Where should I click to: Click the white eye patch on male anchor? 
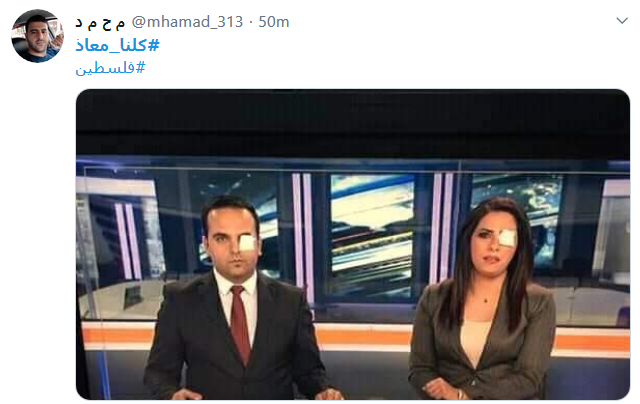tap(248, 243)
